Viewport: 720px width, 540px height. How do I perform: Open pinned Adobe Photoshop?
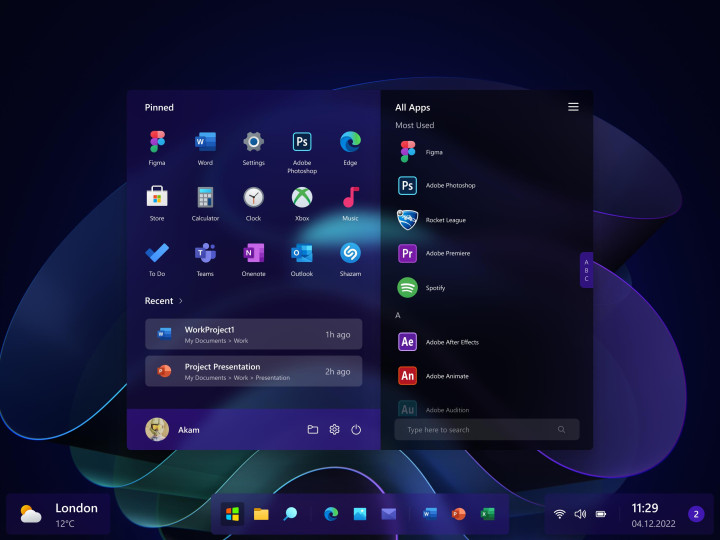click(302, 141)
